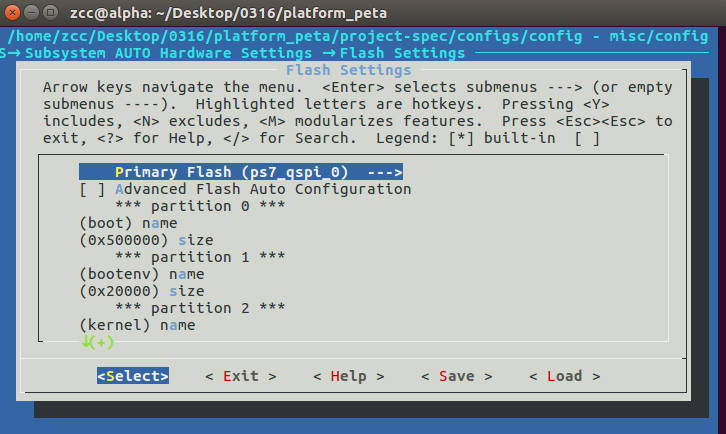The width and height of the screenshot is (726, 434).
Task: Click the partition 2 header line
Action: 200,308
